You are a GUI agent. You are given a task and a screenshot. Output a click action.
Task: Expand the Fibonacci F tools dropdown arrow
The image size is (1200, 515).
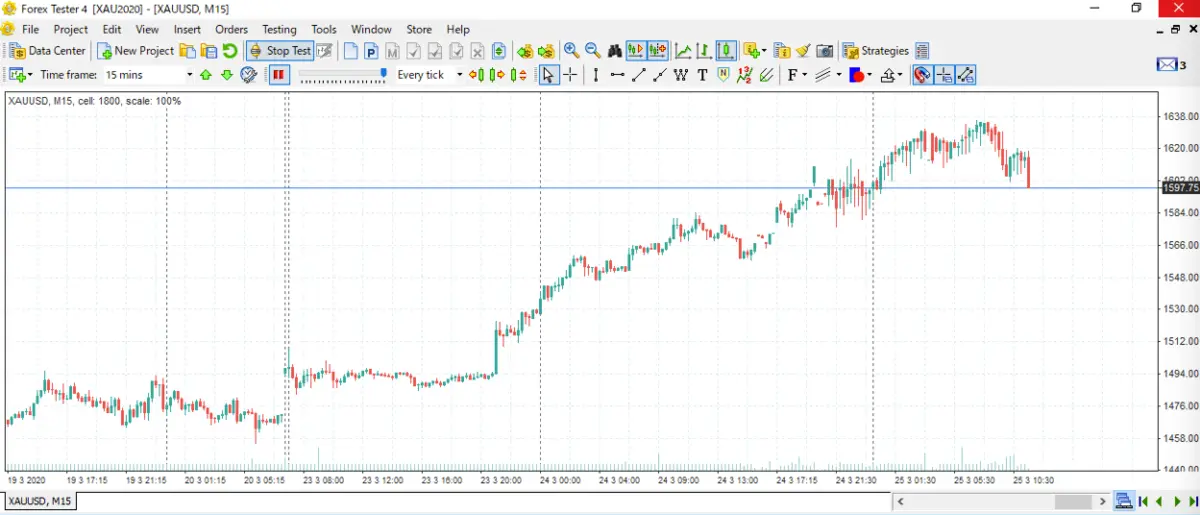pos(803,75)
